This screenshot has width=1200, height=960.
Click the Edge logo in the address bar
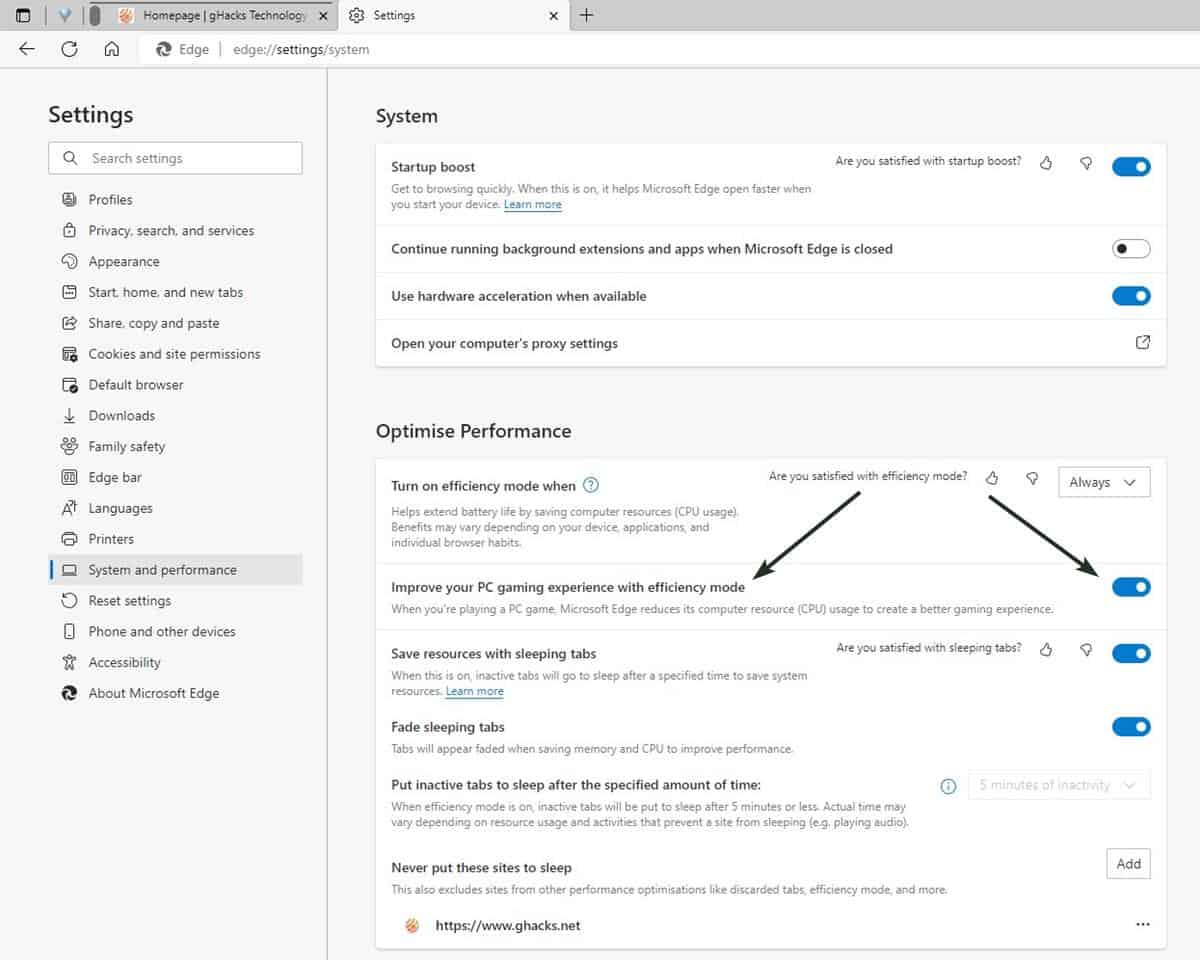click(x=162, y=48)
